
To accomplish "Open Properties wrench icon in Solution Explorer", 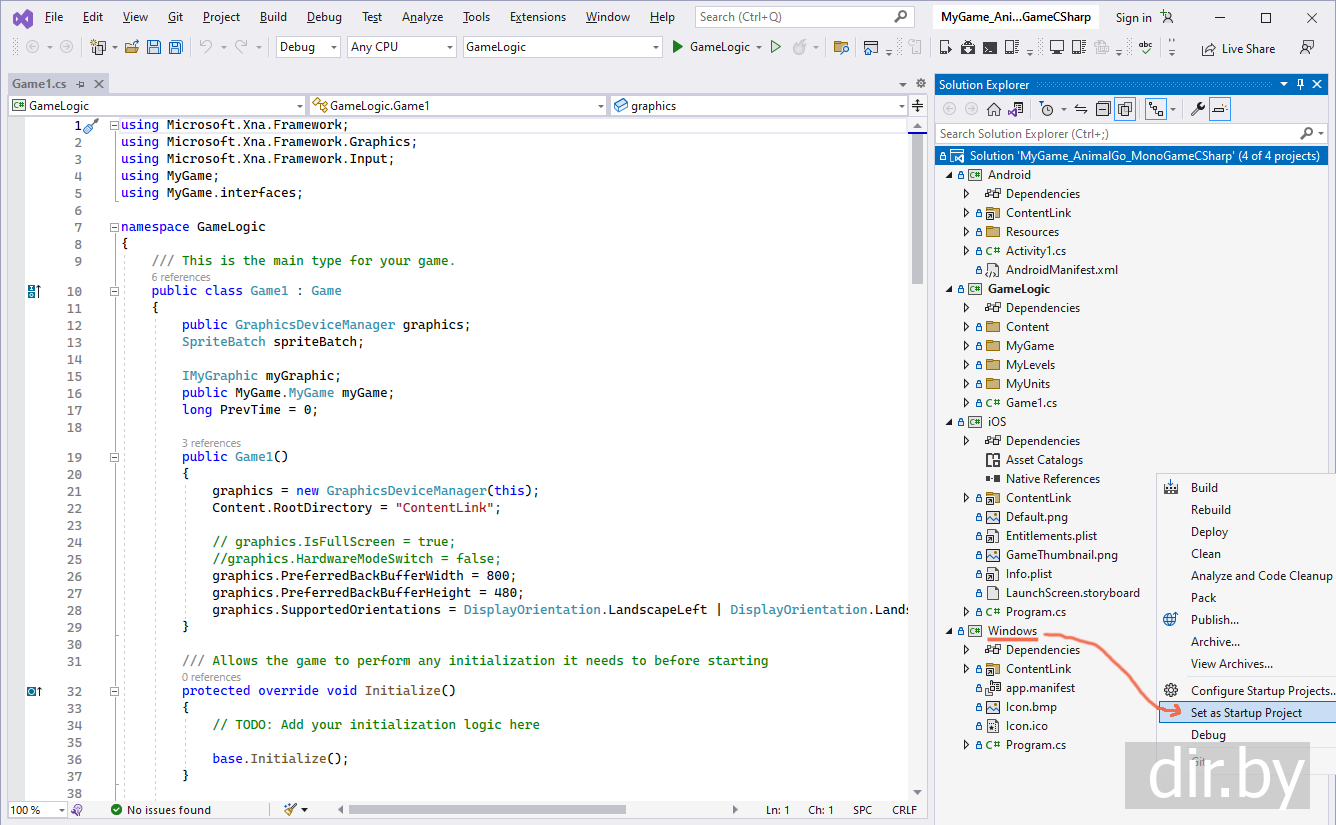I will coord(1197,109).
